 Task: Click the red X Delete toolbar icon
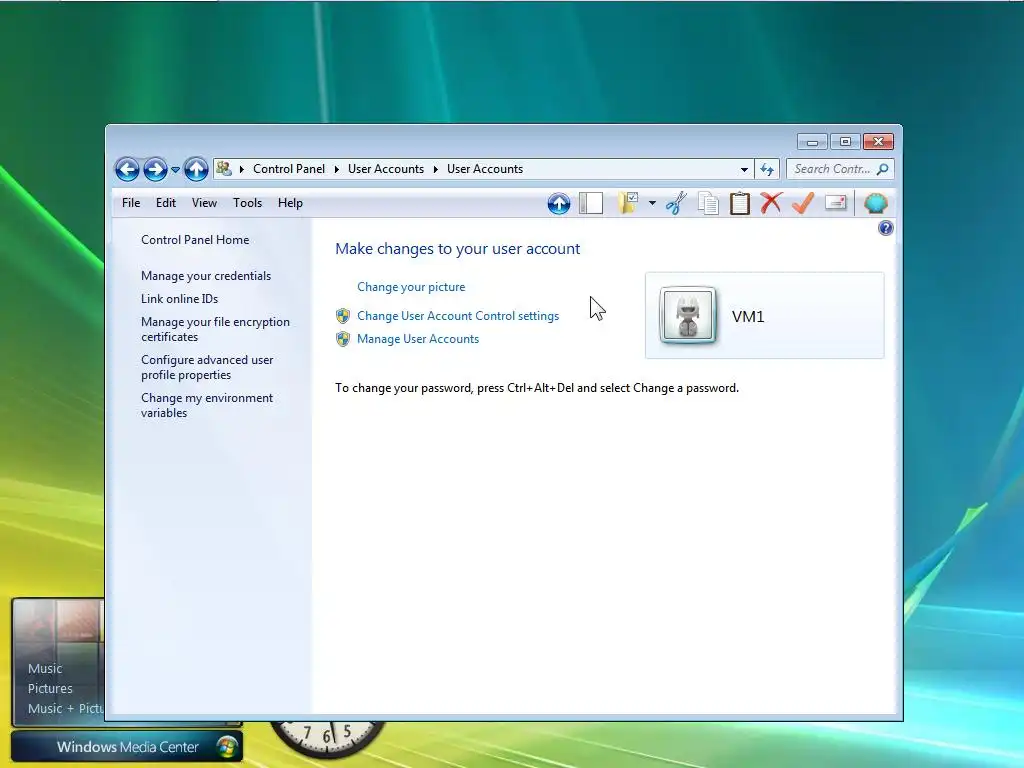pyautogui.click(x=771, y=203)
